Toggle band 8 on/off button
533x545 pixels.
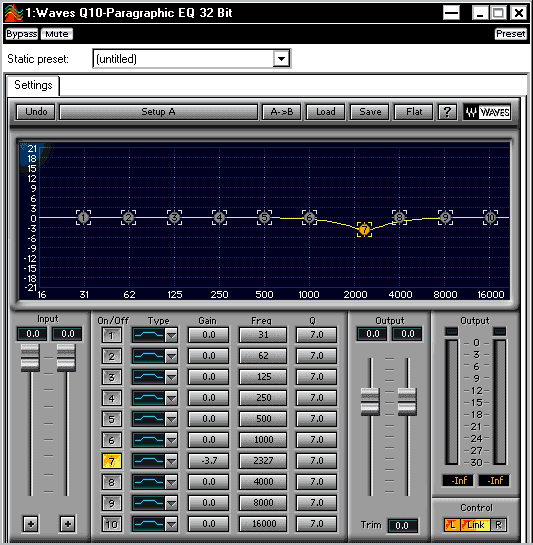[x=112, y=482]
